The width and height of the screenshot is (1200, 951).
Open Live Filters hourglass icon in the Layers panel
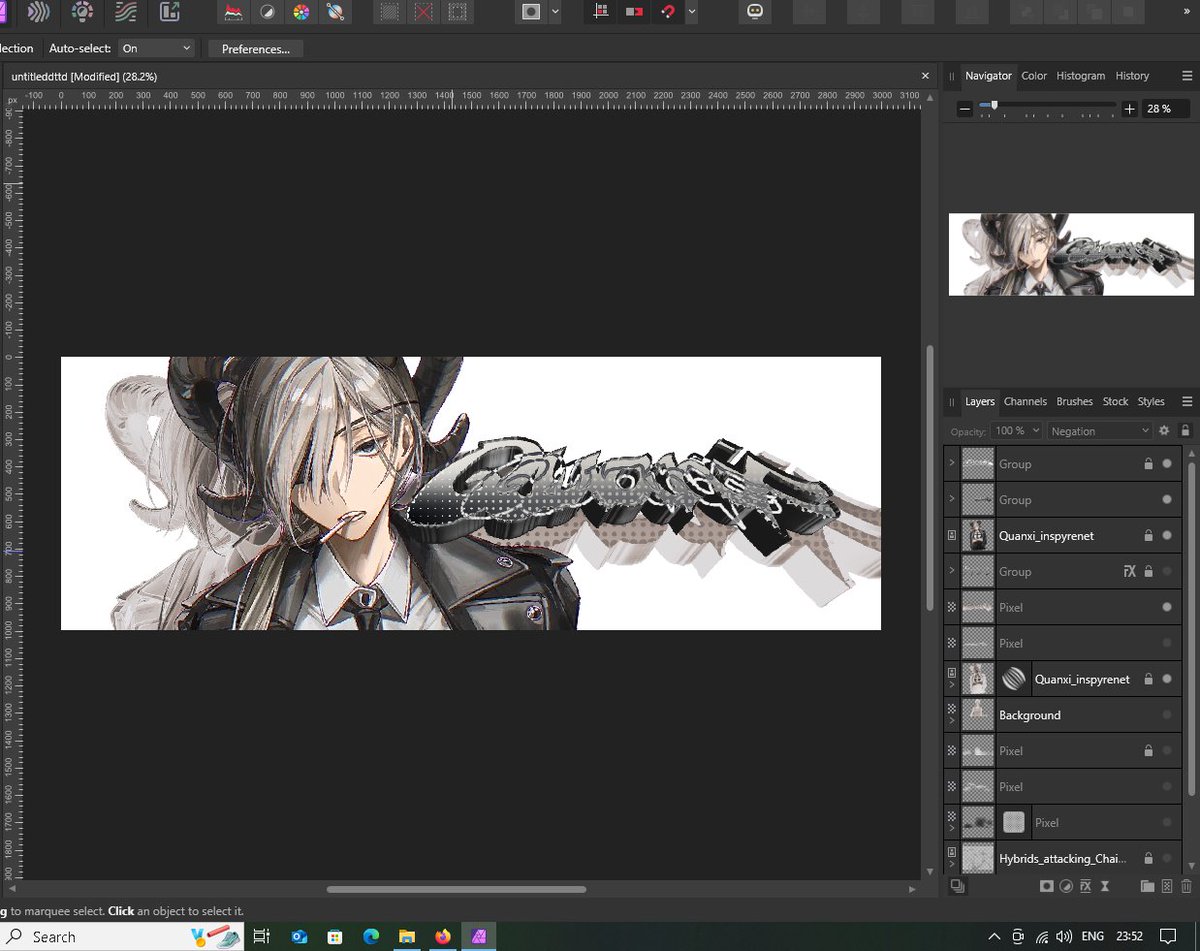[x=1105, y=886]
